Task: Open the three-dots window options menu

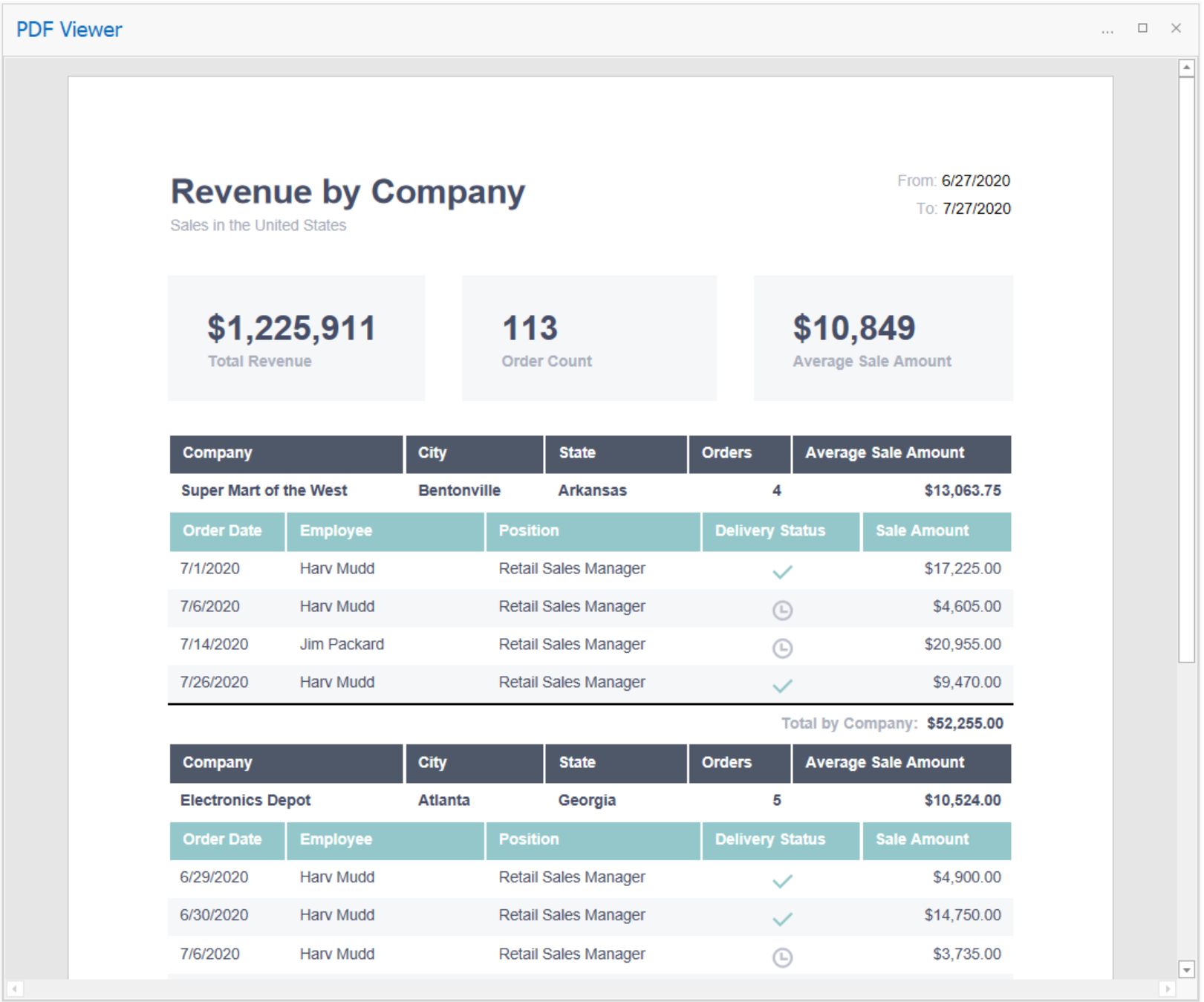Action: 1107,30
